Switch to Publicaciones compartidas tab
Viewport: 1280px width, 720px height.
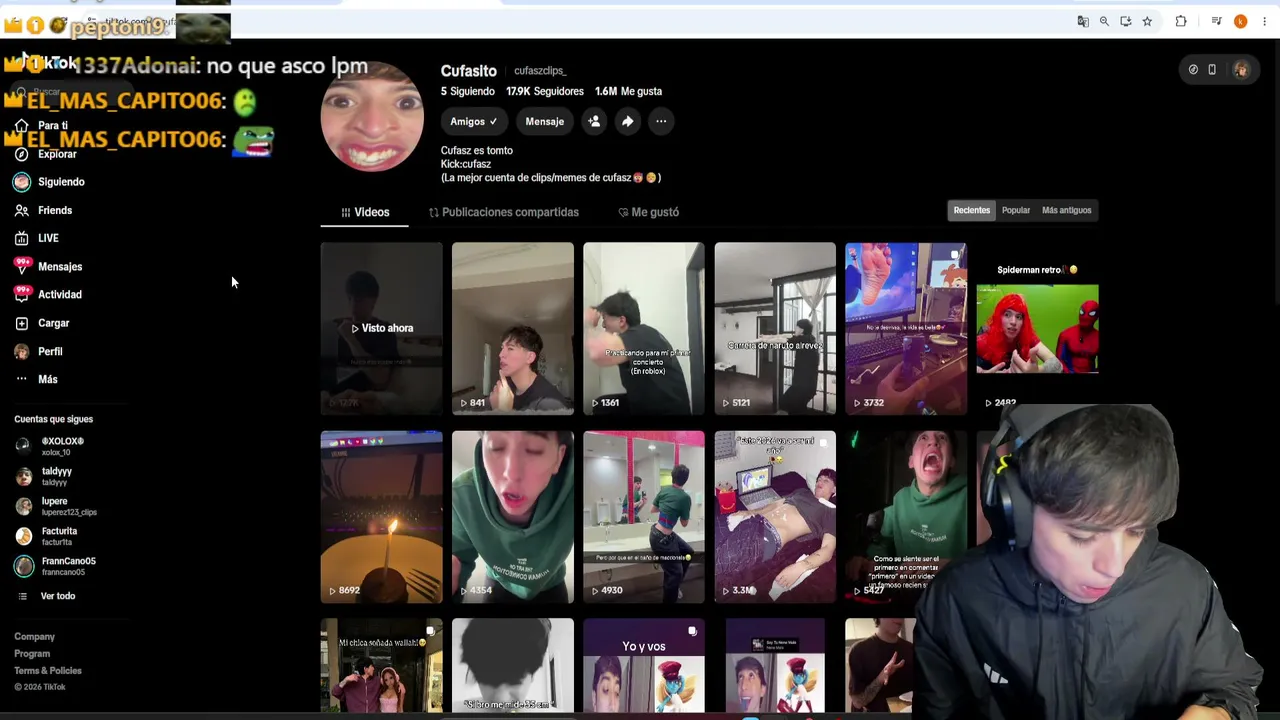click(x=504, y=212)
